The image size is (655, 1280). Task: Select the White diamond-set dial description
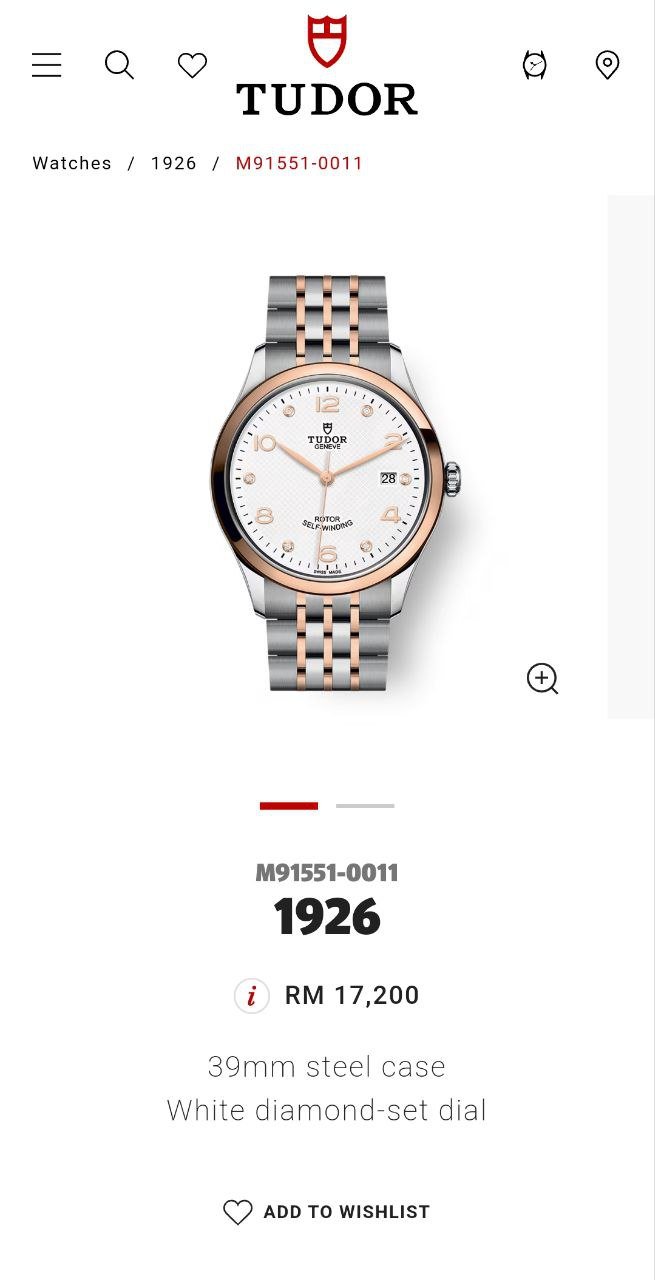[x=327, y=1110]
